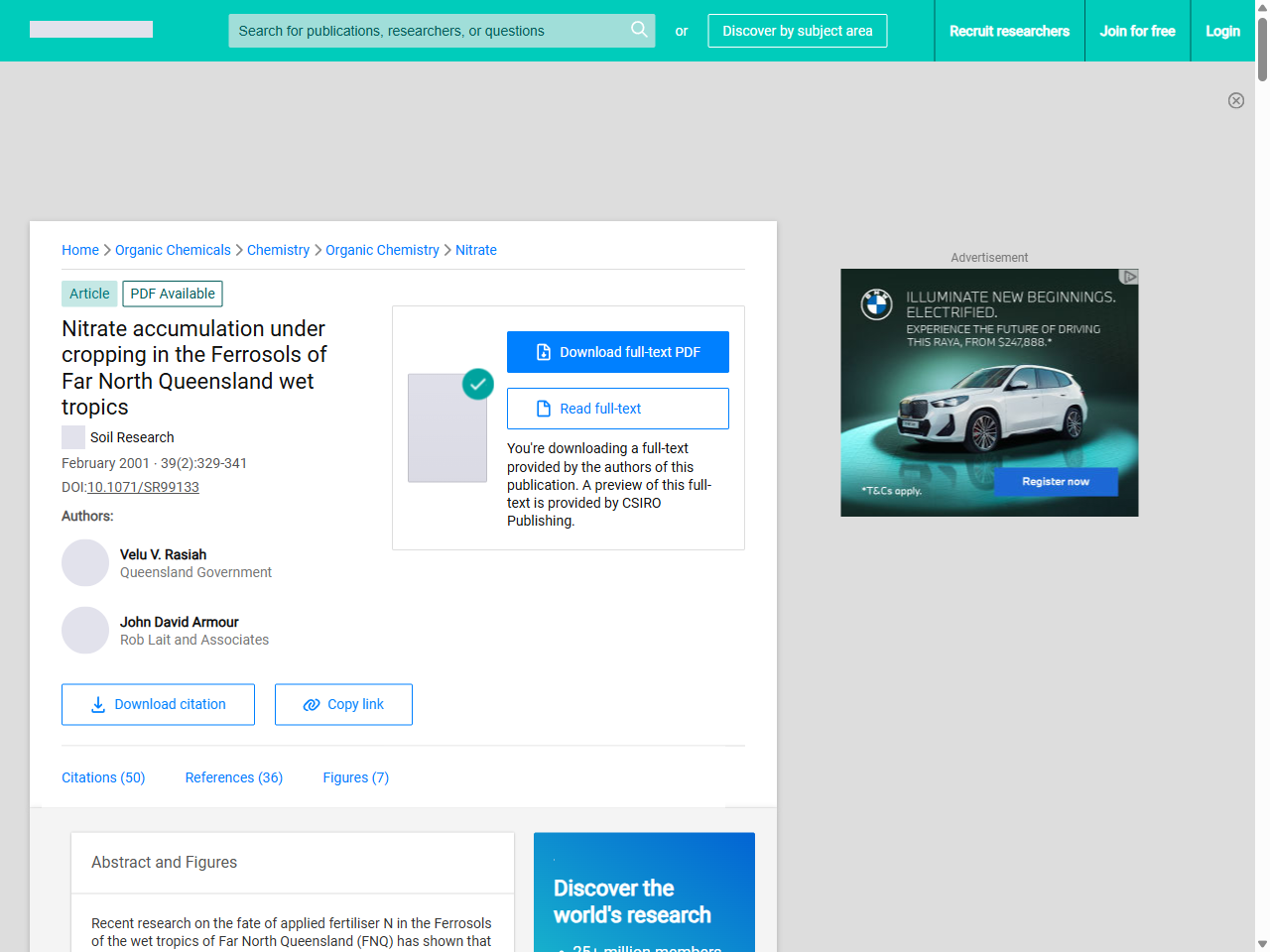Switch to the Citations (50) tab
The height and width of the screenshot is (952, 1270).
[x=103, y=777]
